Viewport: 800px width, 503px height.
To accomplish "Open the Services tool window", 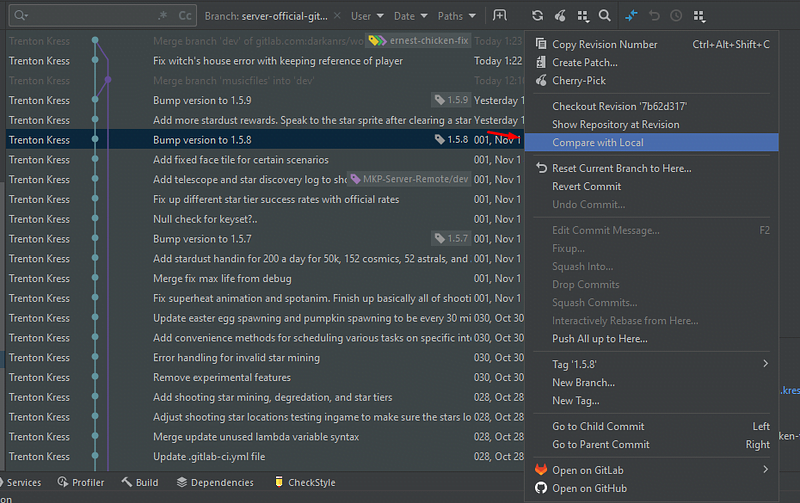I will [x=20, y=482].
